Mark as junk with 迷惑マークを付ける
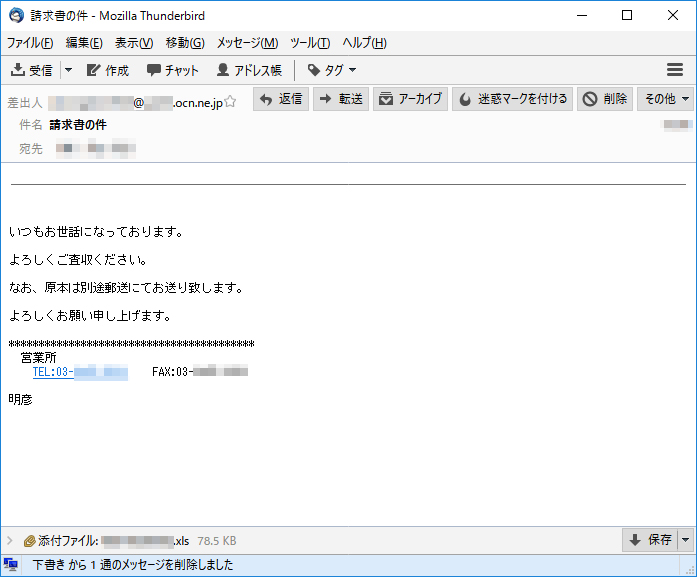The image size is (697, 577). tap(513, 99)
